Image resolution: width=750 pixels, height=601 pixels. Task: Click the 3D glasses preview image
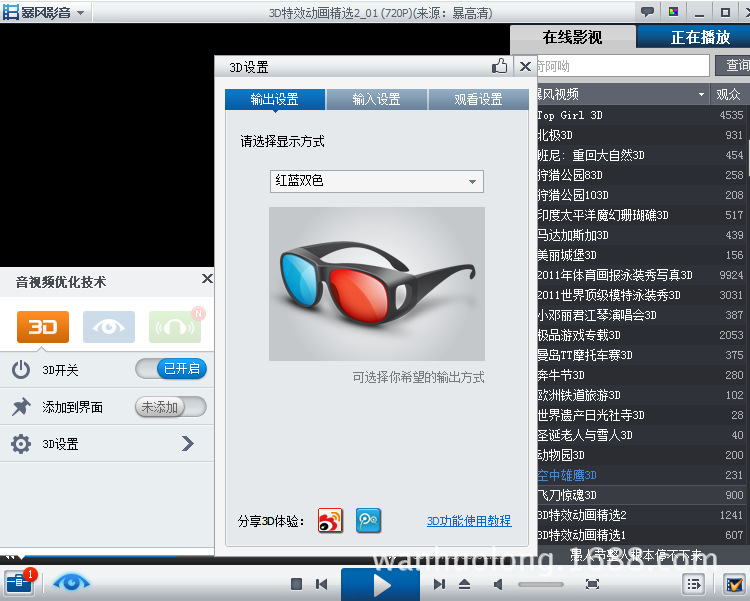pos(377,284)
